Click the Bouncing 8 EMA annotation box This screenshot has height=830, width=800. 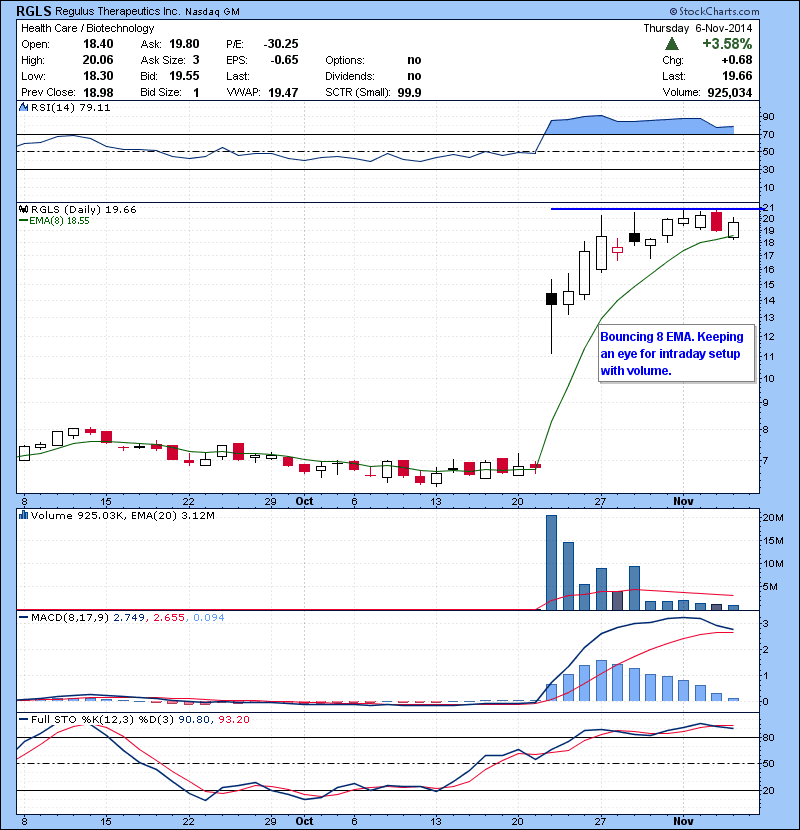676,353
